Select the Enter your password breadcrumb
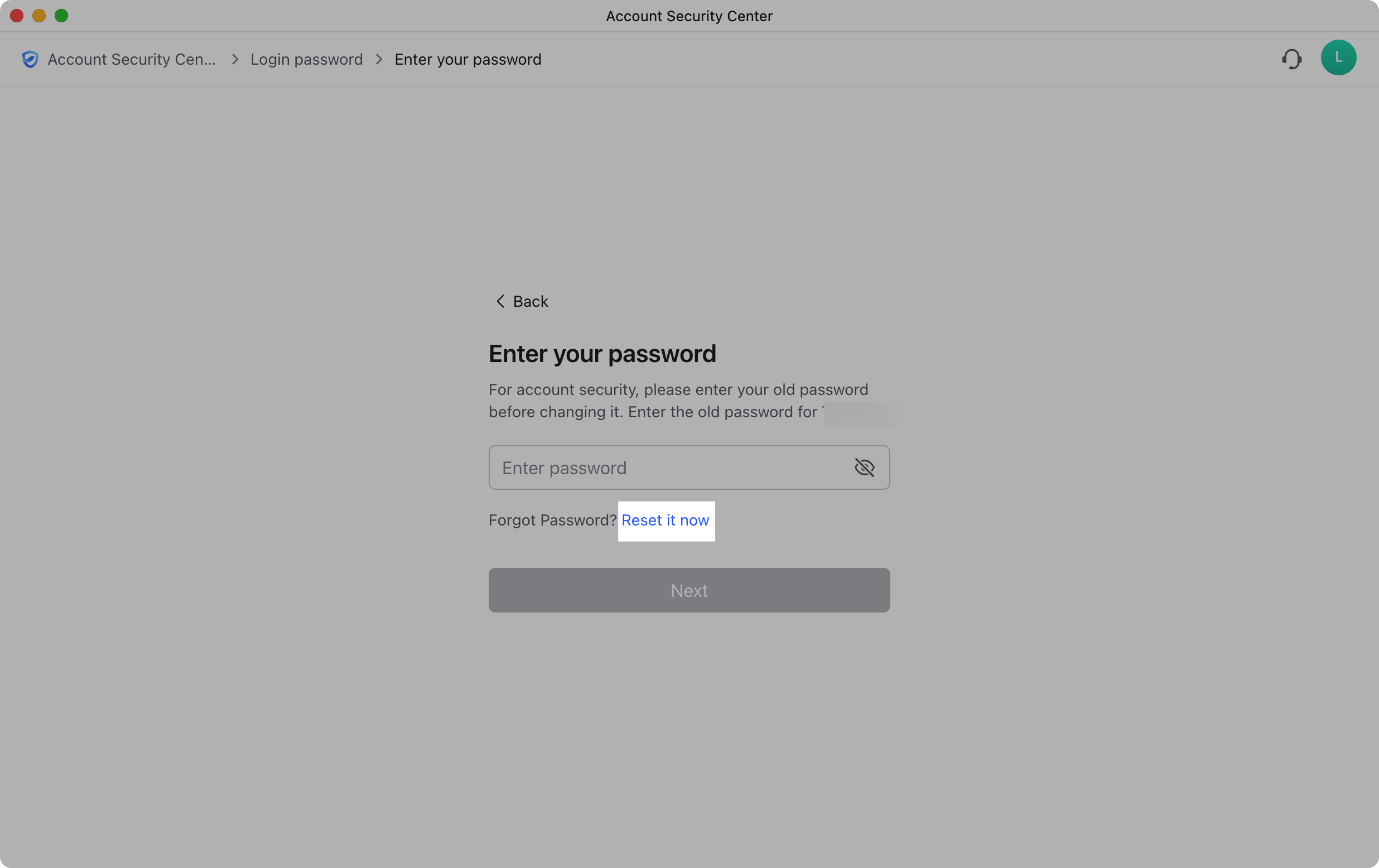 click(468, 59)
